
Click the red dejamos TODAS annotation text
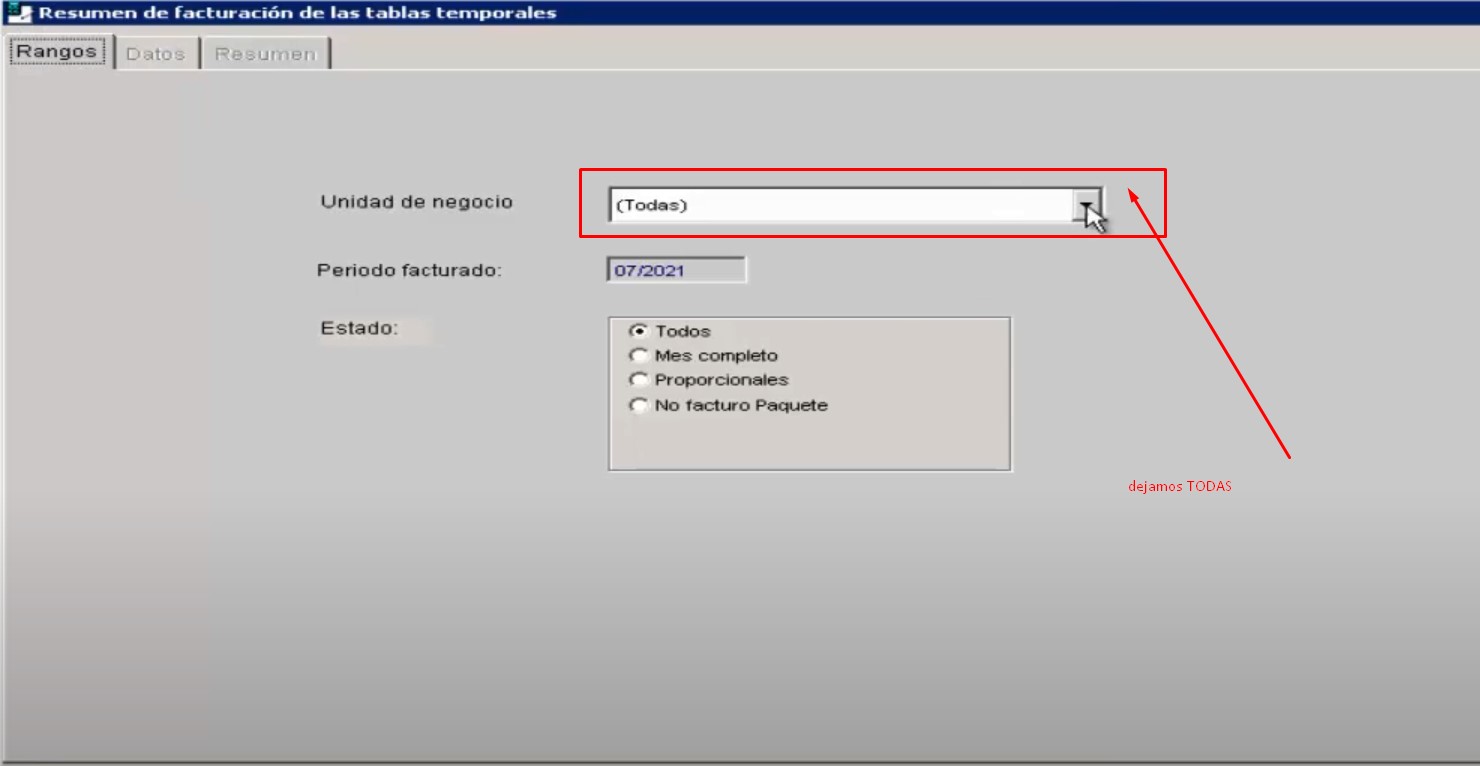[1179, 487]
